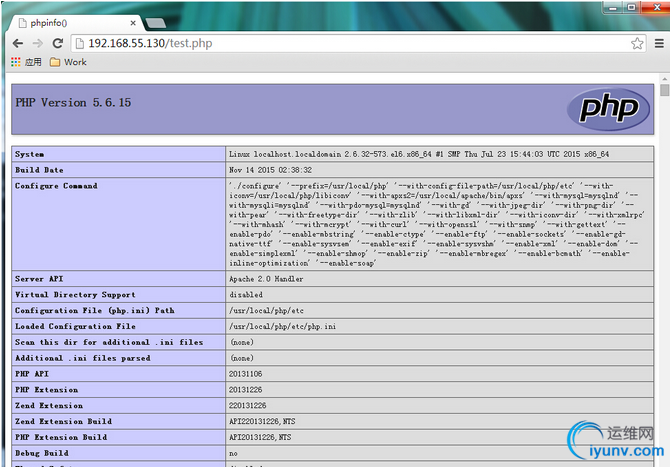Viewport: 670px width, 467px height.
Task: Click the page file icon in the address bar
Action: point(79,43)
